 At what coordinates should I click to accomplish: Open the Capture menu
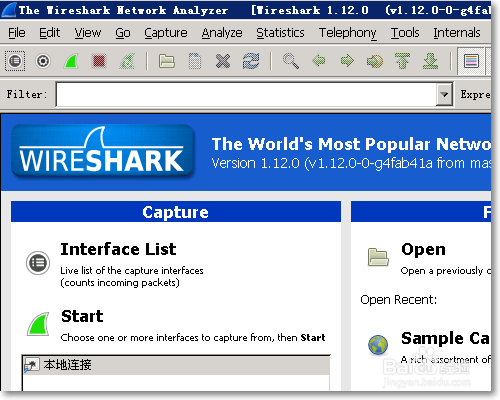[x=166, y=33]
